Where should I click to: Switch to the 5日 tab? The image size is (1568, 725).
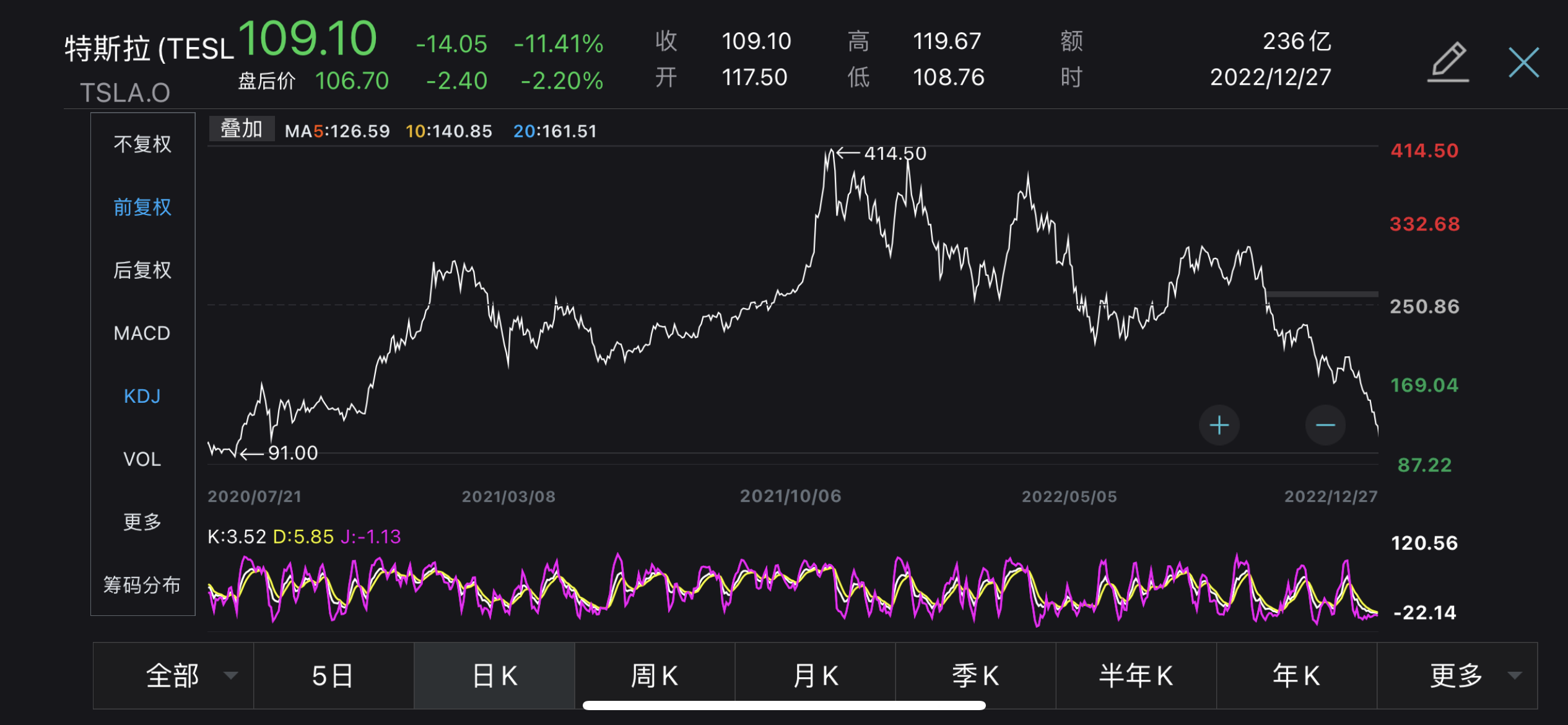click(x=334, y=675)
